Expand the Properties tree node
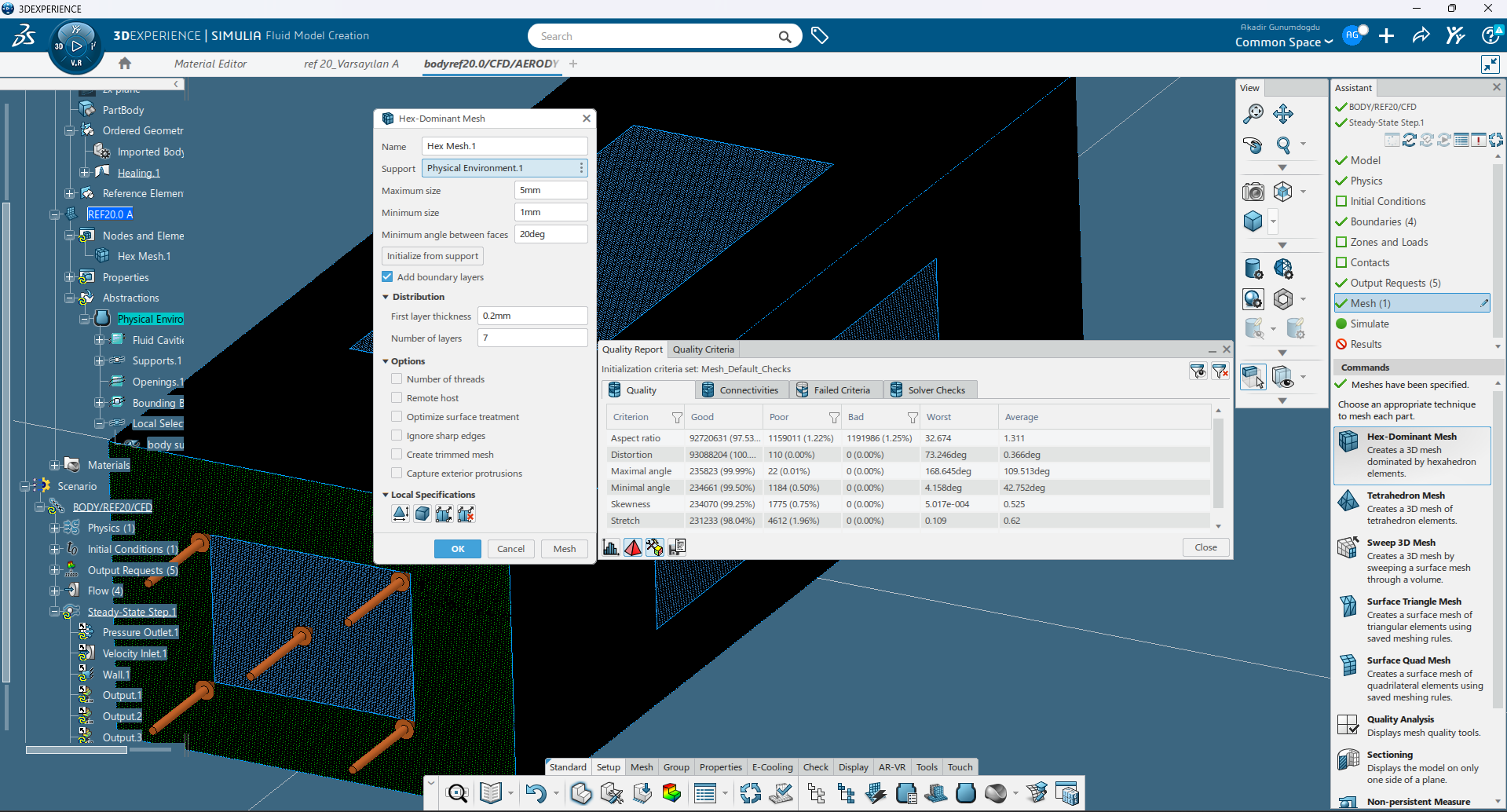This screenshot has height=812, width=1507. tap(69, 277)
